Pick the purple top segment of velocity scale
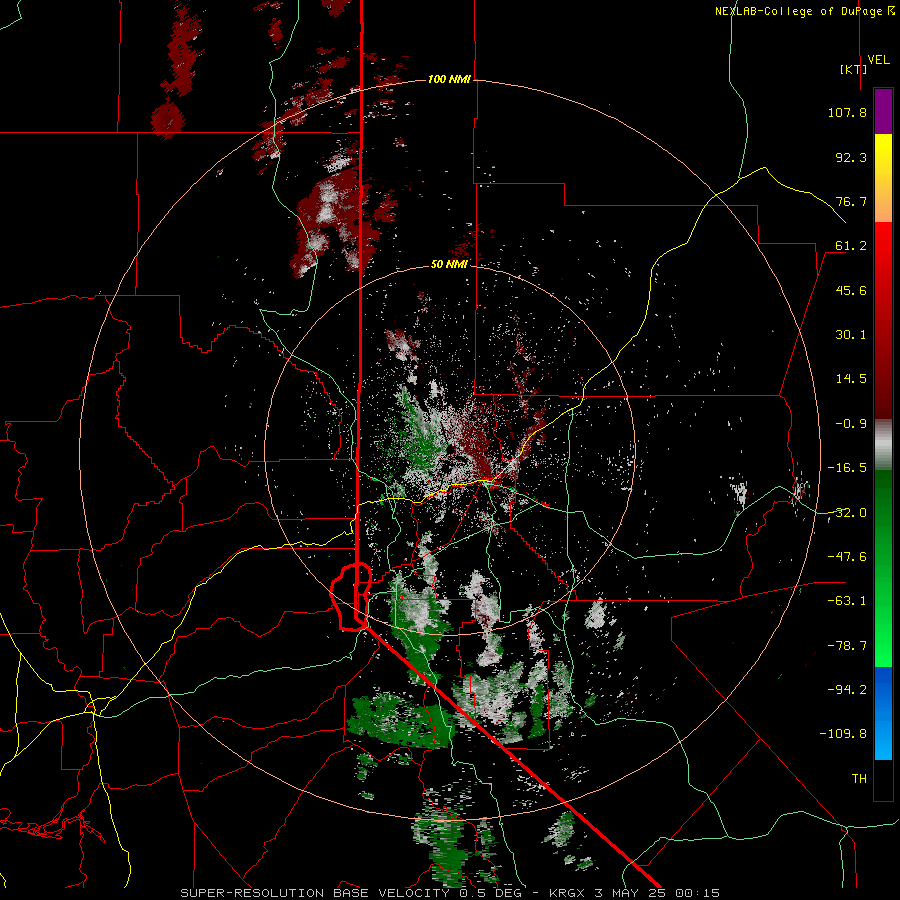This screenshot has width=900, height=900. (883, 111)
